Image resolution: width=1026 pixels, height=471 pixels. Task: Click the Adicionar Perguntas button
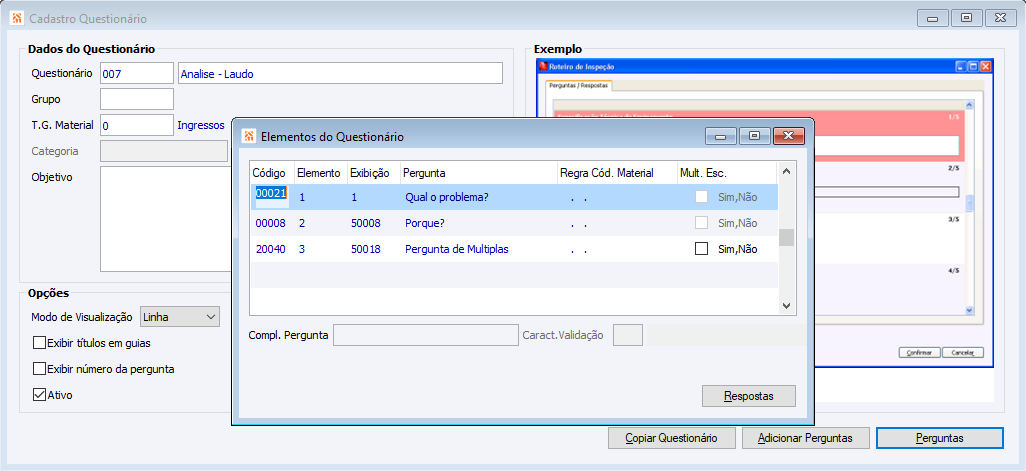click(x=804, y=438)
